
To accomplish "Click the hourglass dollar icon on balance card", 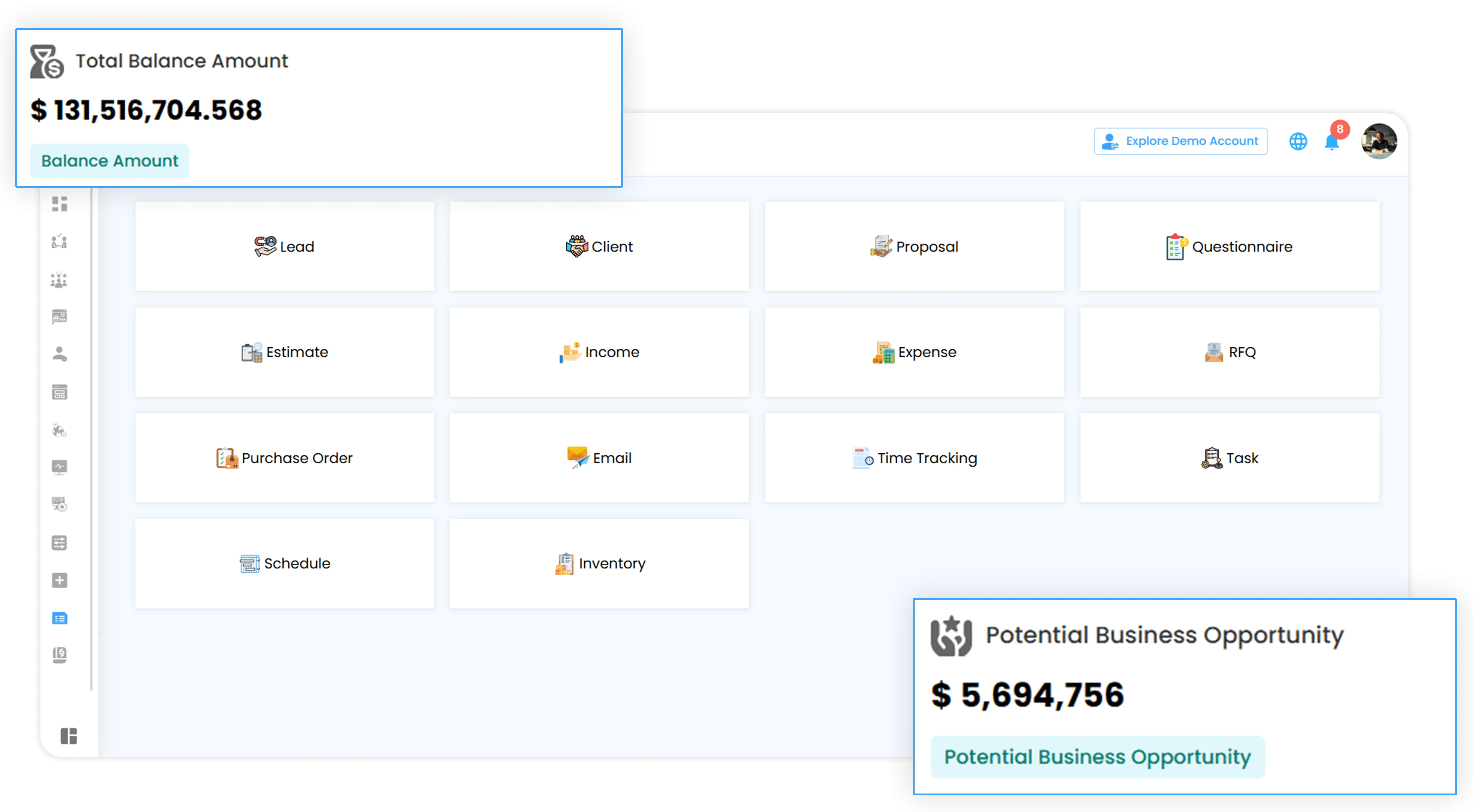I will click(47, 62).
